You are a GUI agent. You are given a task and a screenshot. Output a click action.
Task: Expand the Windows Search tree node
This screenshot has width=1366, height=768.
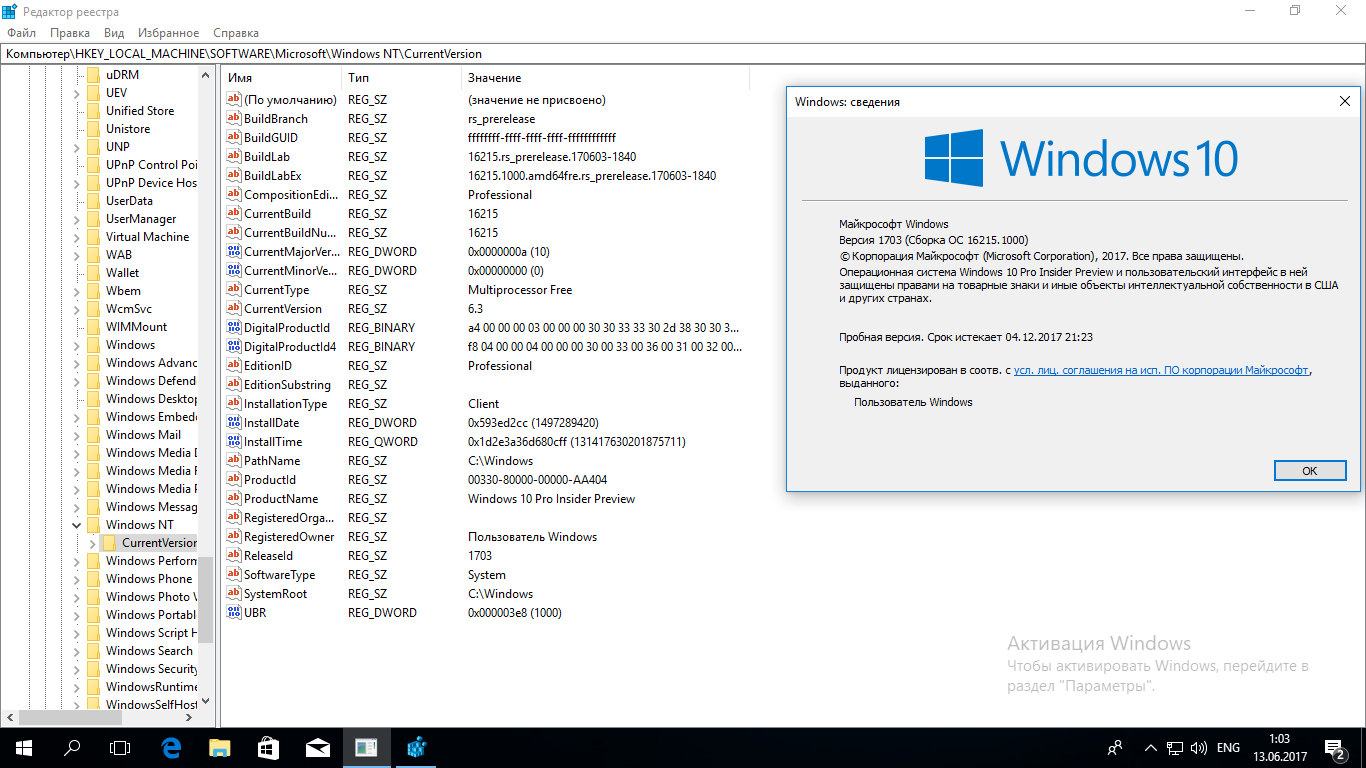77,651
